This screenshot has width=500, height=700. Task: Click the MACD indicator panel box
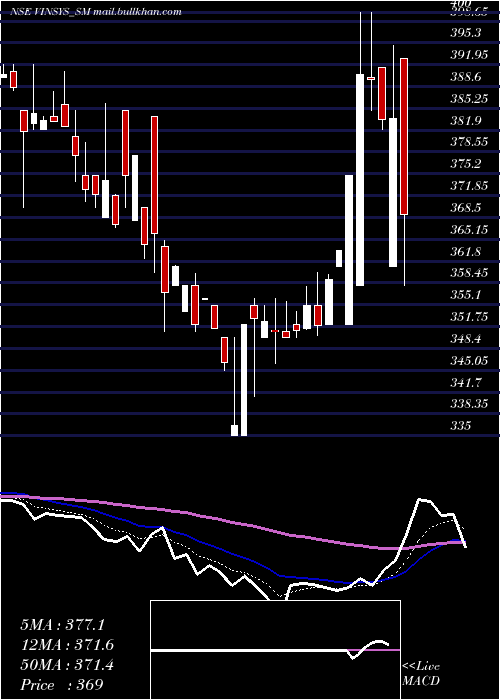[x=275, y=650]
